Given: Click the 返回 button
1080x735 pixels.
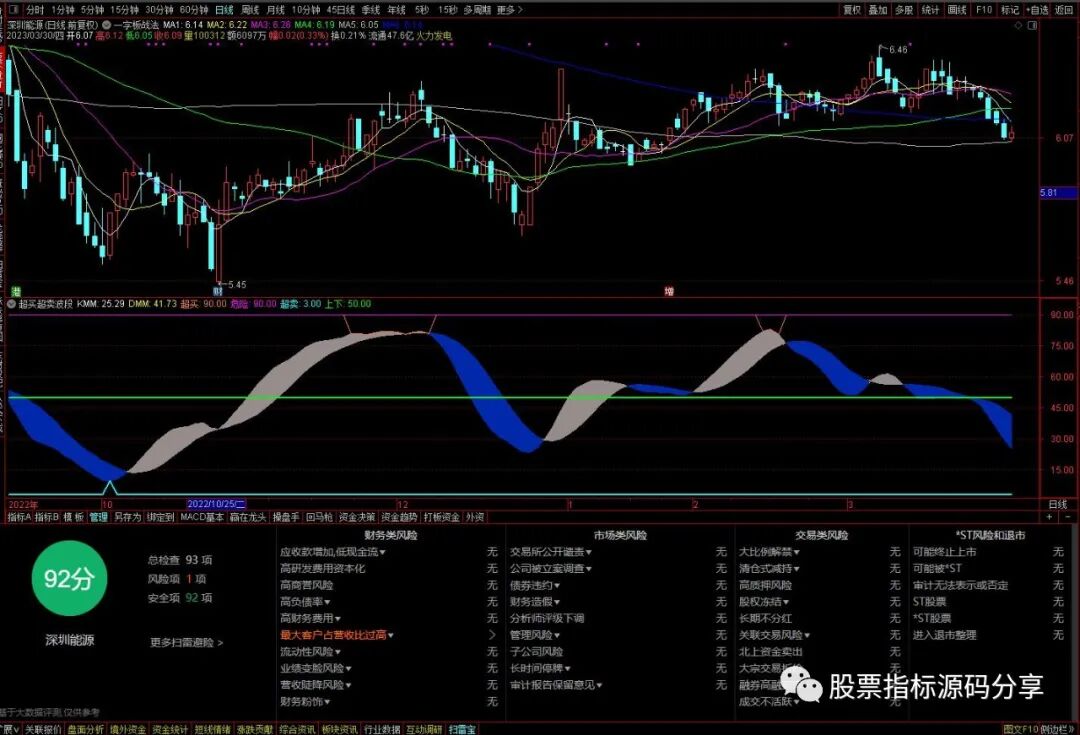Looking at the screenshot, I should [x=1063, y=10].
